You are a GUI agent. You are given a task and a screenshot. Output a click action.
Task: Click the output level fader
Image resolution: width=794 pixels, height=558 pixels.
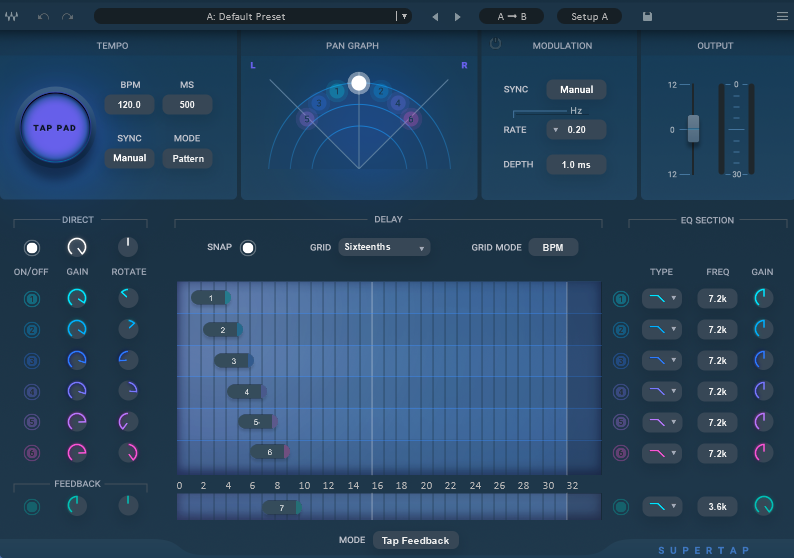(x=693, y=129)
